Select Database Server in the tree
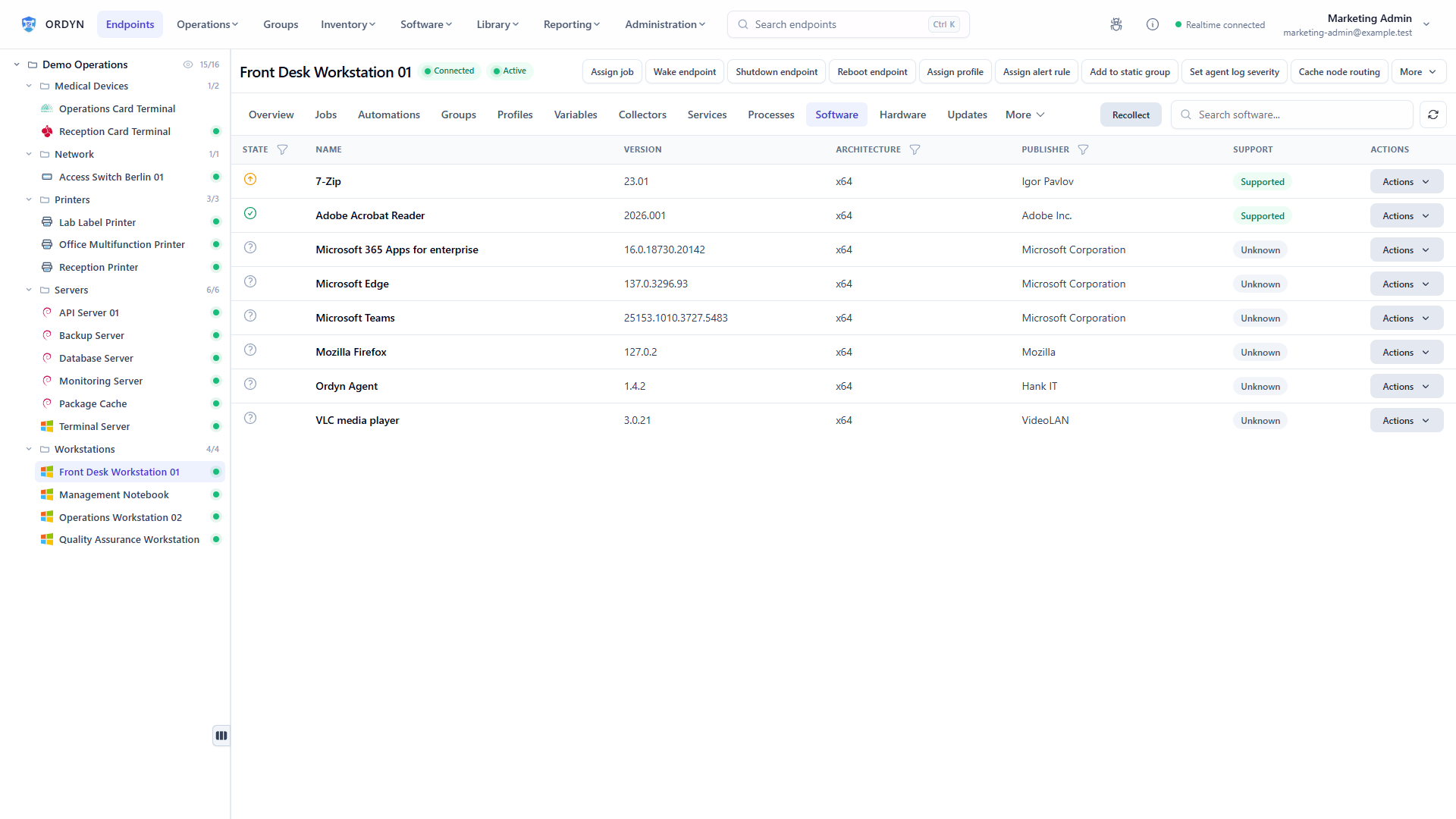This screenshot has height=819, width=1456. tap(130, 358)
